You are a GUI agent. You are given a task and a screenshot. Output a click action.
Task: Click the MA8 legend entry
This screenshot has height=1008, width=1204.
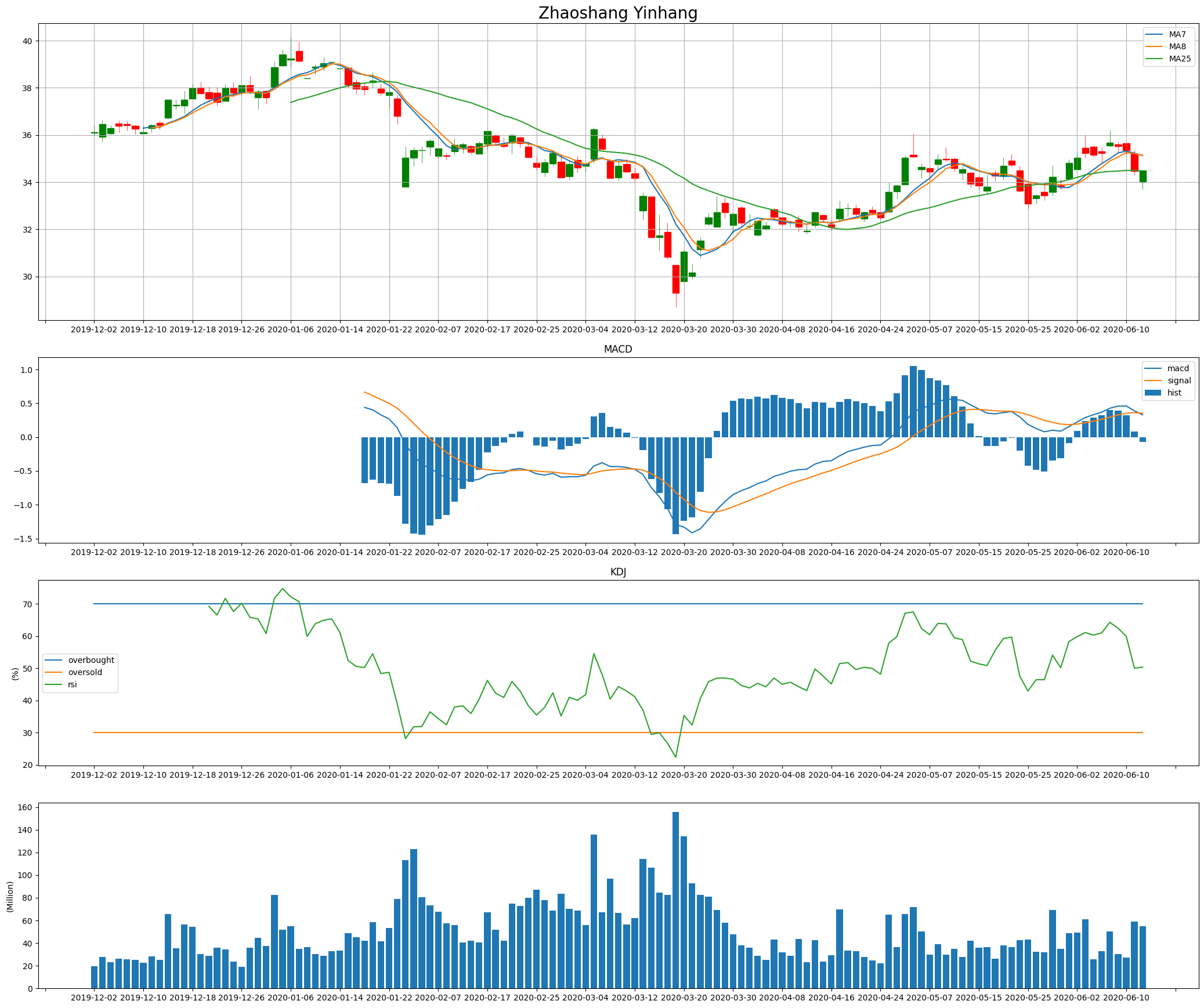(x=1177, y=46)
